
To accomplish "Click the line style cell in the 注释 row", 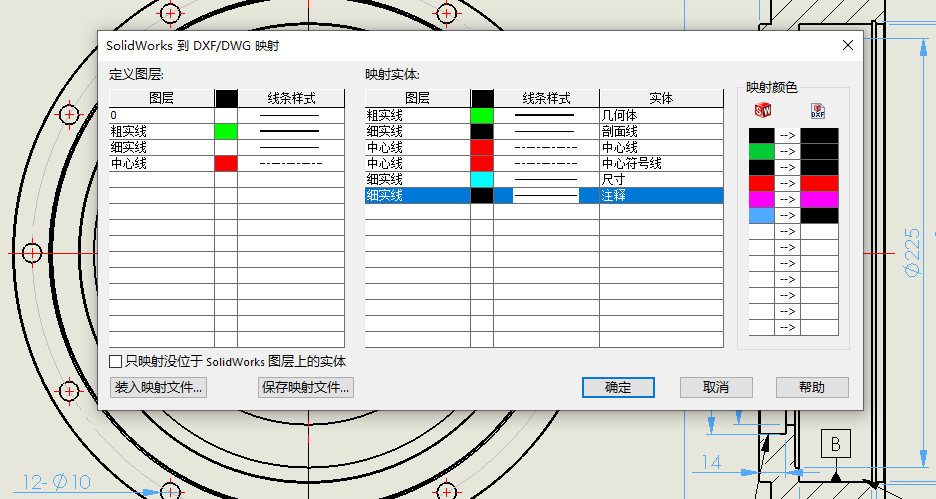I will pyautogui.click(x=546, y=195).
